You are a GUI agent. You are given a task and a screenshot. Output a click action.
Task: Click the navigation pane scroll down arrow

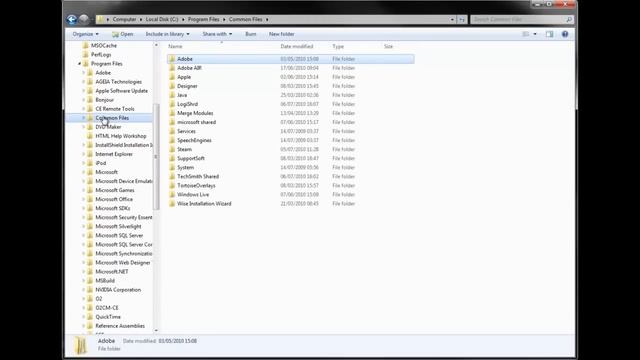tap(156, 331)
